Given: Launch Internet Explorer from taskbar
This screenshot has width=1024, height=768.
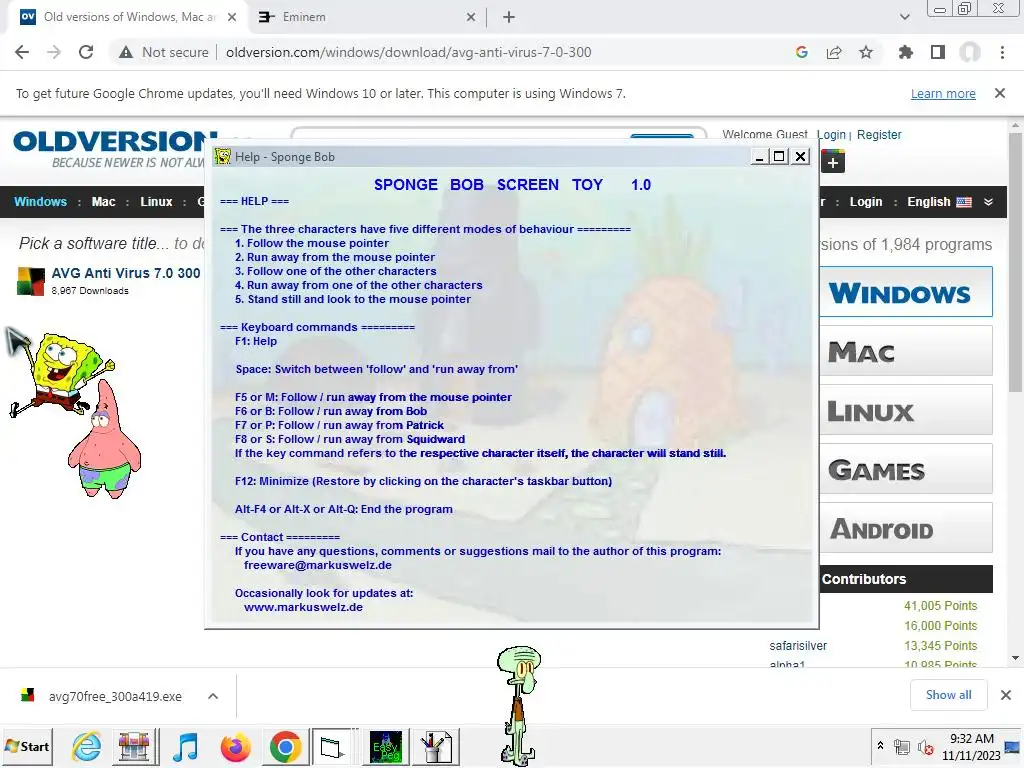Looking at the screenshot, I should pyautogui.click(x=86, y=746).
